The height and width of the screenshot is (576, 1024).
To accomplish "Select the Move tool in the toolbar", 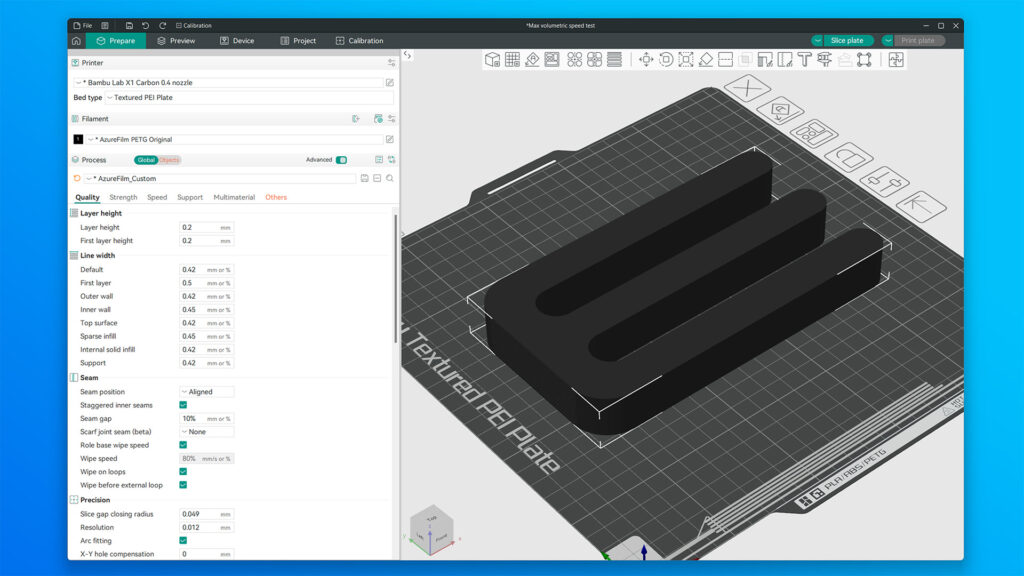I will pos(646,60).
